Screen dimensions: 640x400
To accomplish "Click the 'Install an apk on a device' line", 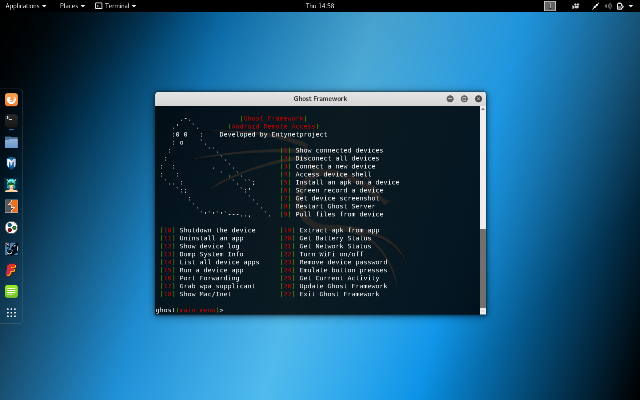I will click(340, 182).
